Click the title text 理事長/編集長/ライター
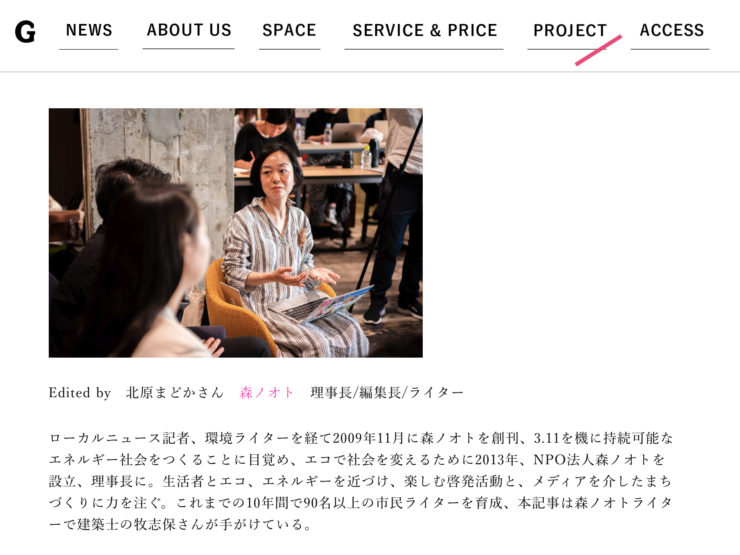The width and height of the screenshot is (740, 555). click(x=387, y=392)
